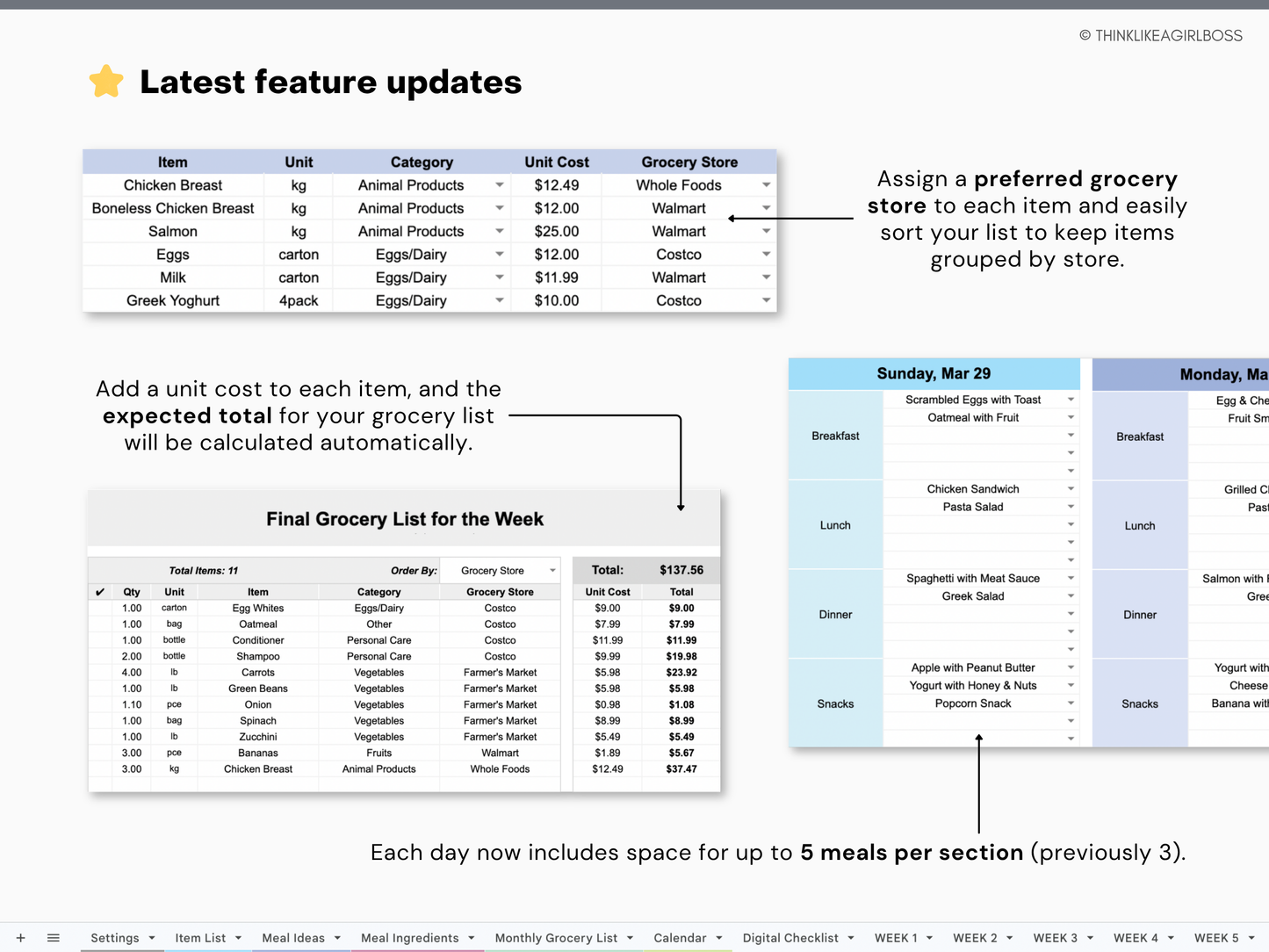Image resolution: width=1269 pixels, height=952 pixels.
Task: Select the Meal Ingredients tab
Action: (x=410, y=938)
